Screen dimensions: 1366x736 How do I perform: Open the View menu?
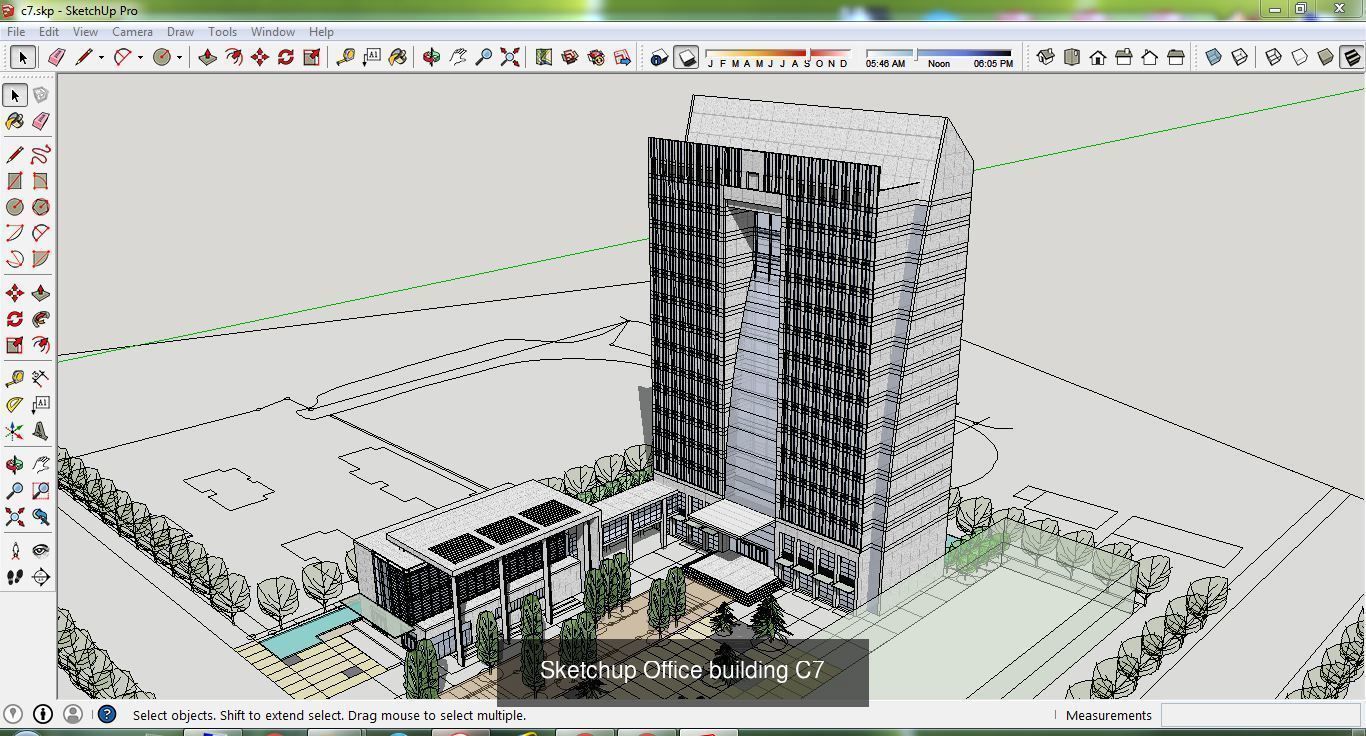[85, 32]
